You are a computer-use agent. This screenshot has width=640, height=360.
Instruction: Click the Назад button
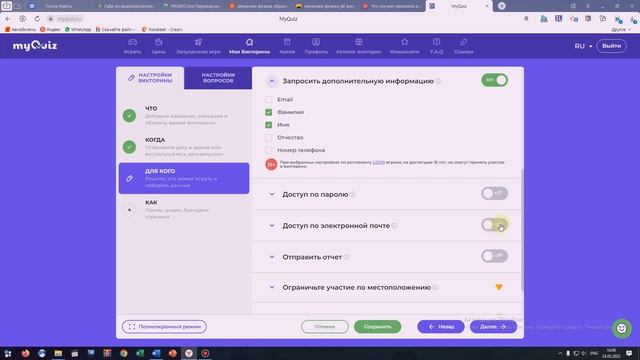pos(441,327)
